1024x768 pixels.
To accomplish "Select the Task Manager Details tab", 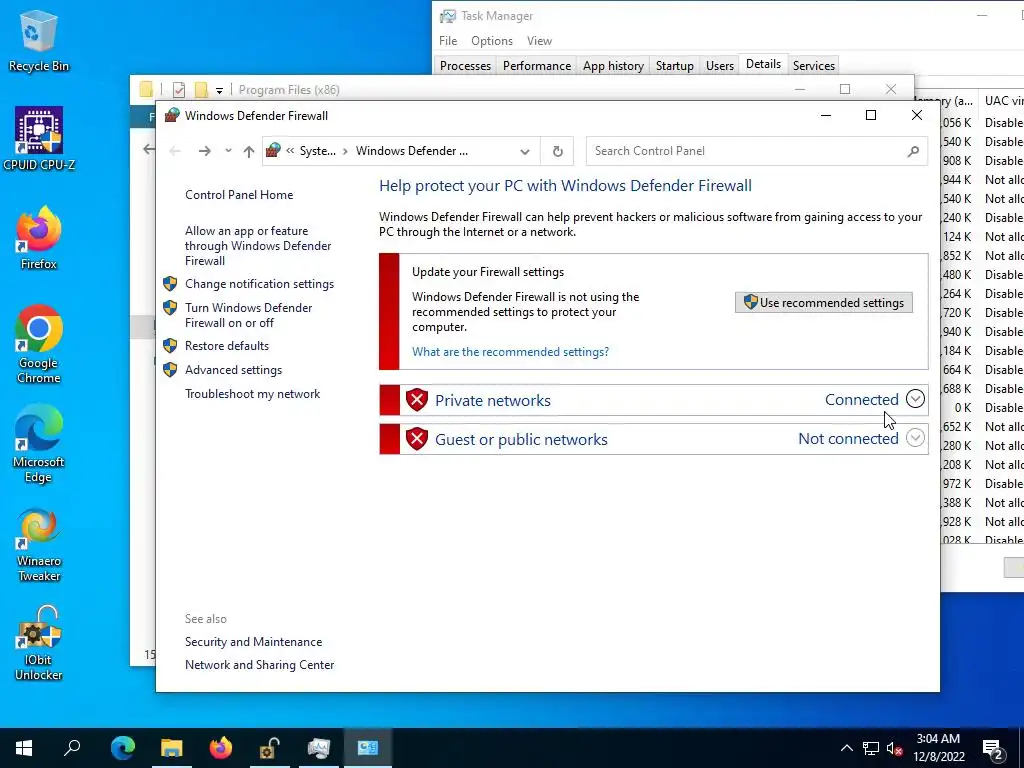I will tap(763, 64).
